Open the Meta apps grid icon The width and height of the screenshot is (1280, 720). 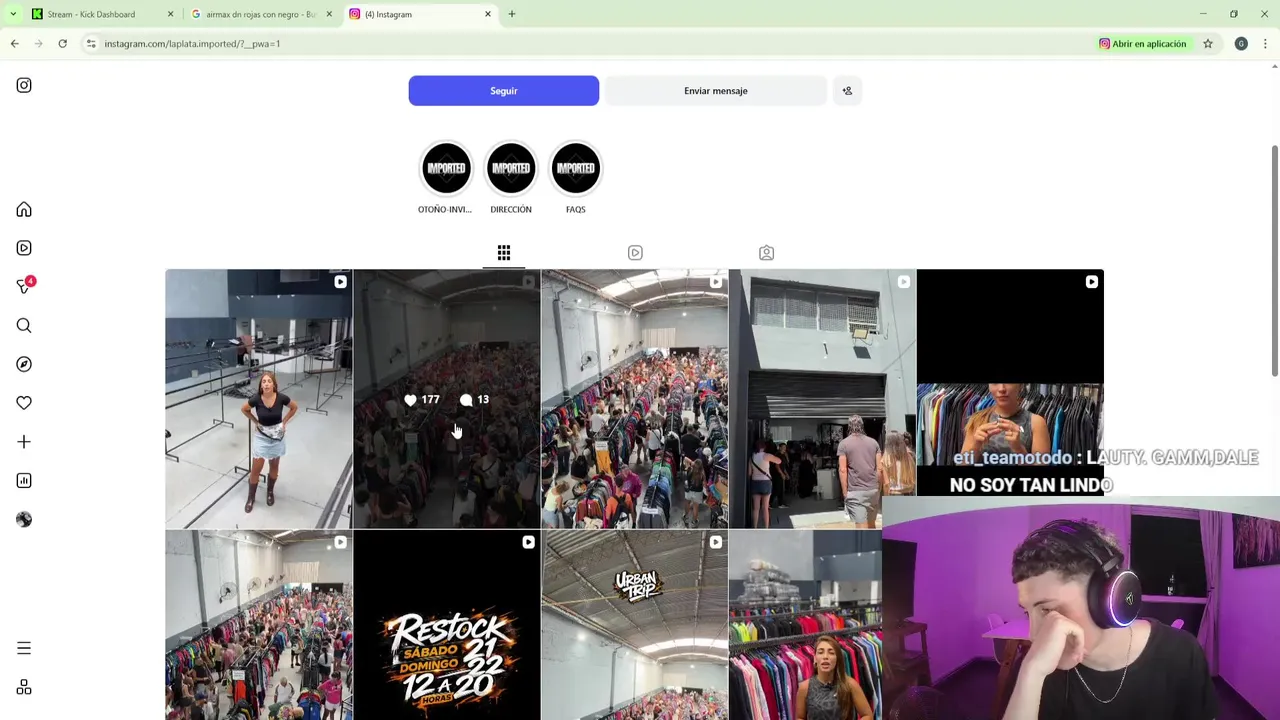(x=24, y=687)
